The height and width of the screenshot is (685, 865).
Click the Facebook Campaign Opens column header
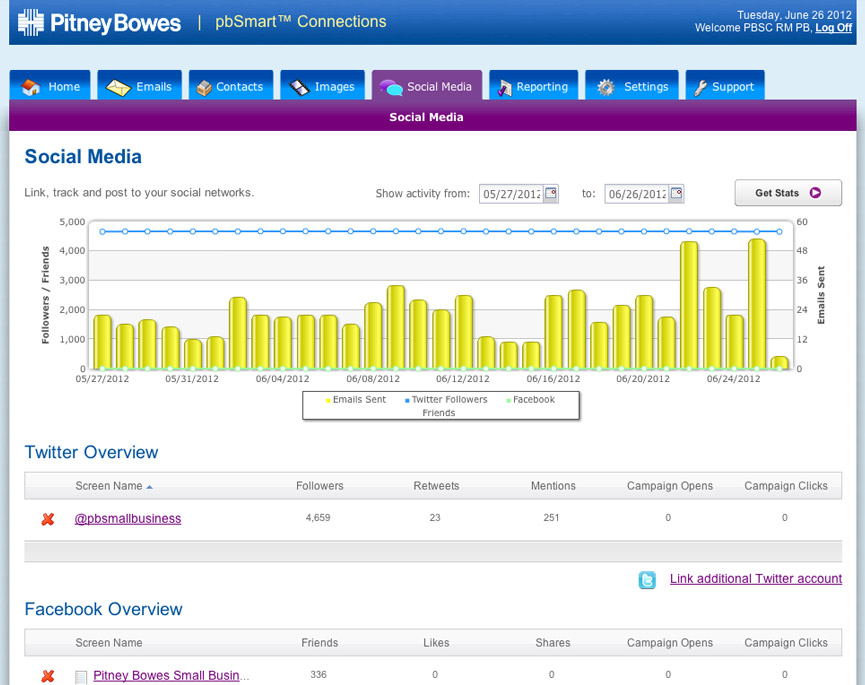670,643
